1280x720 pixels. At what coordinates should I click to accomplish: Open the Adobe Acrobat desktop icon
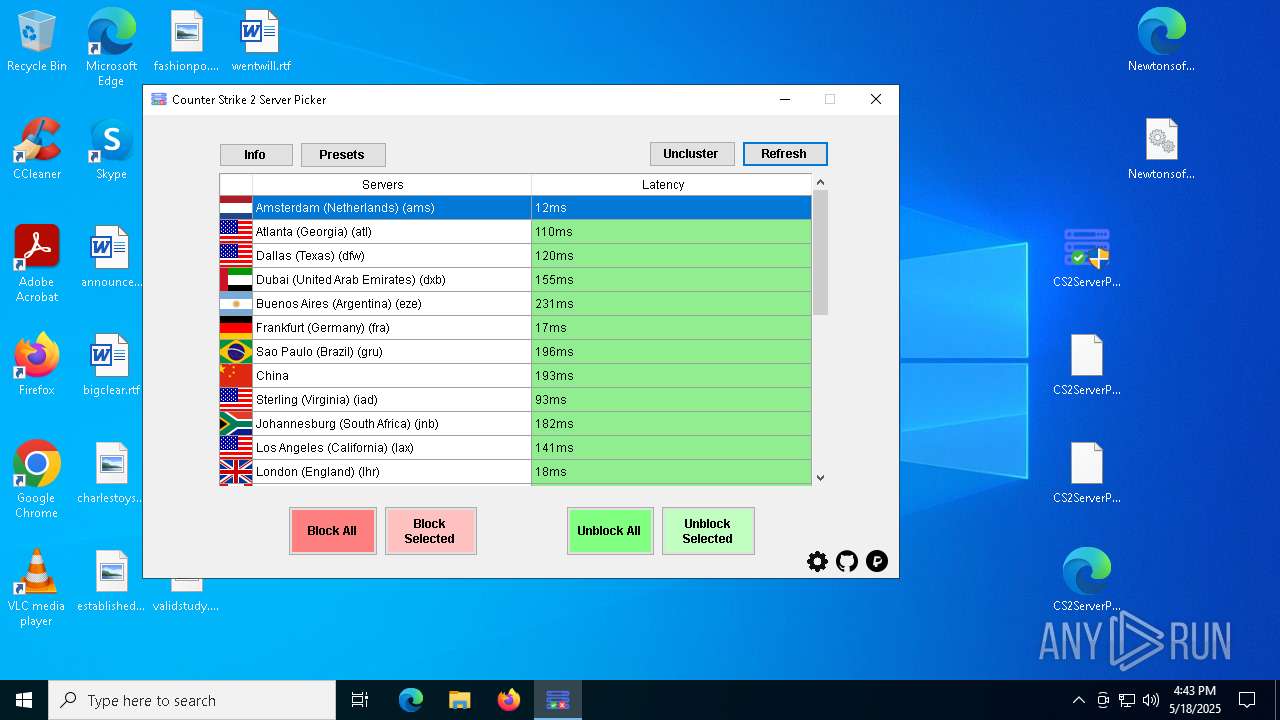click(x=37, y=264)
